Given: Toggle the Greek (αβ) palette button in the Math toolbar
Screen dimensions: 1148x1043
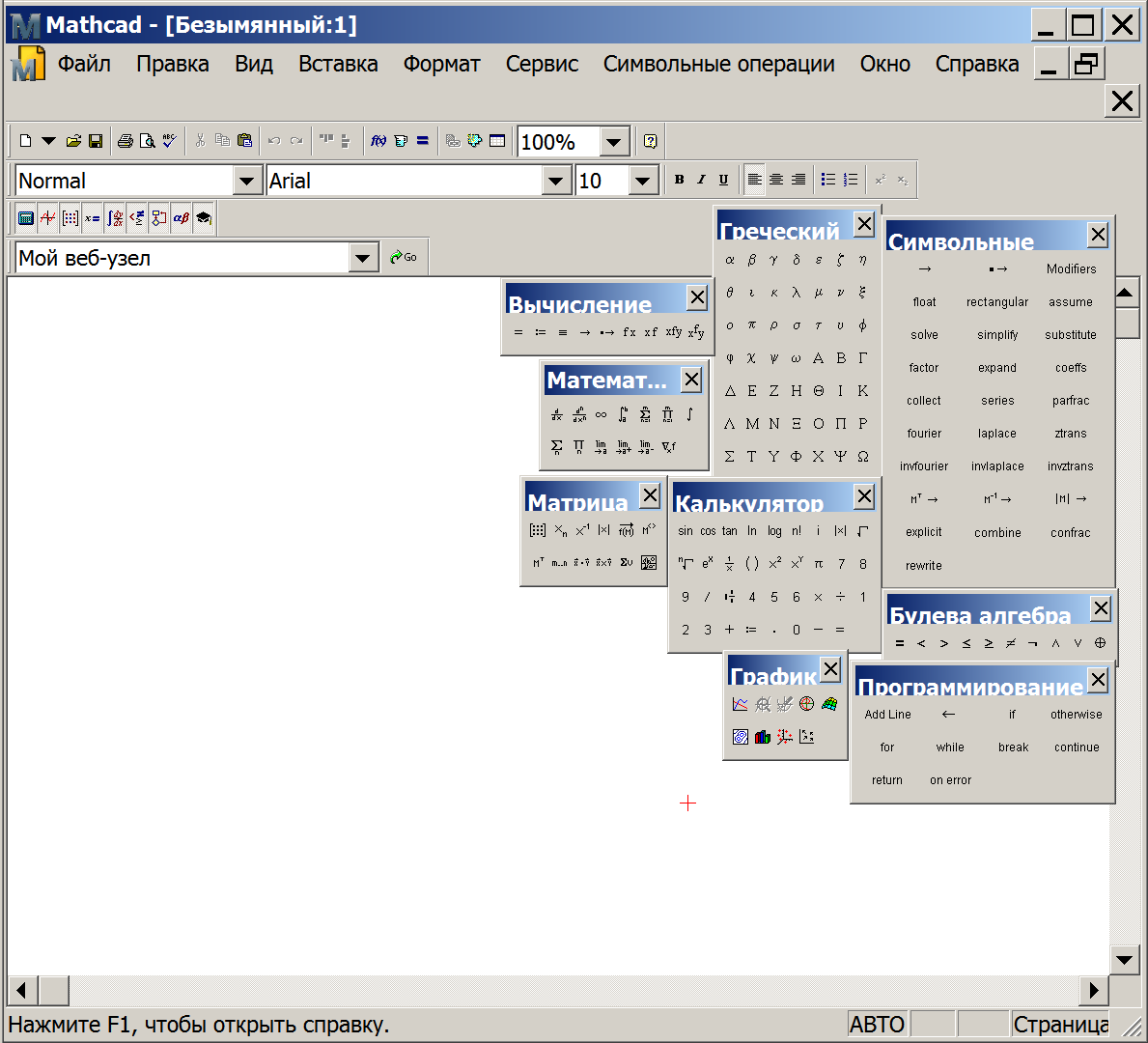Looking at the screenshot, I should 182,217.
